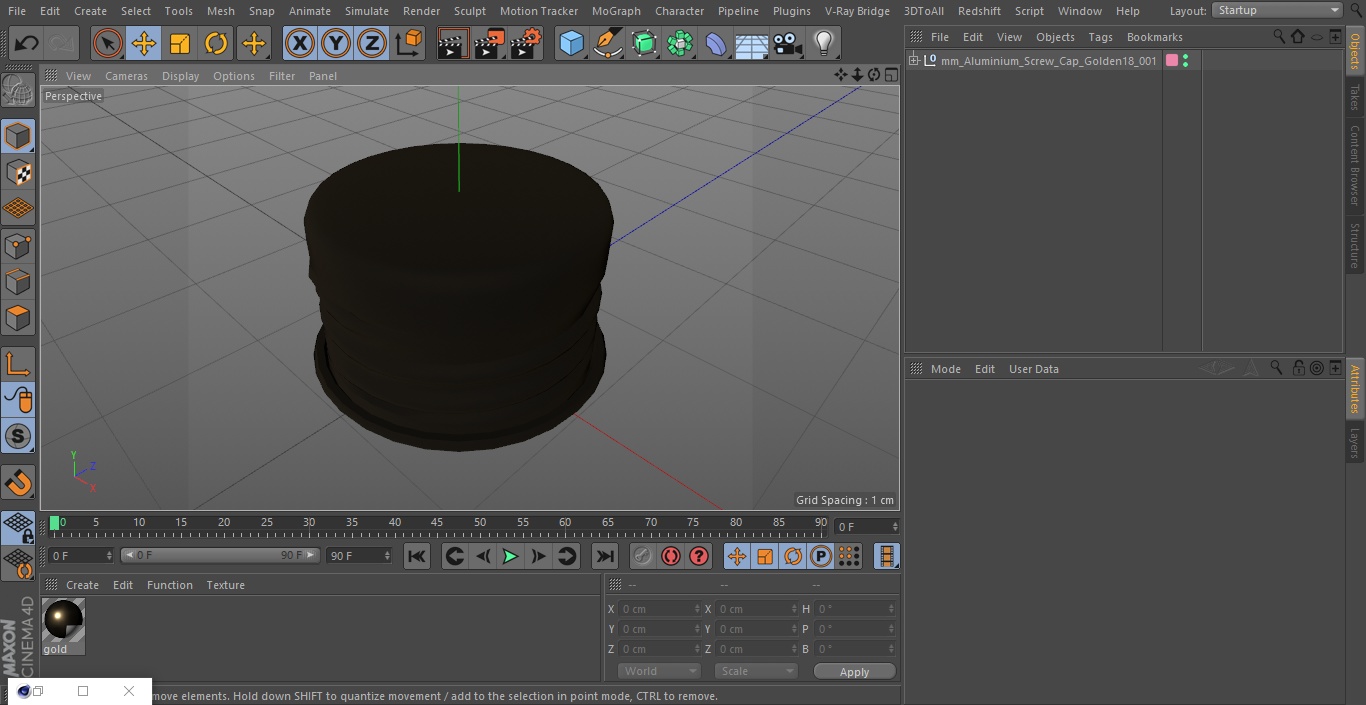Open the MoGraph menu
Image resolution: width=1366 pixels, height=705 pixels.
point(616,11)
